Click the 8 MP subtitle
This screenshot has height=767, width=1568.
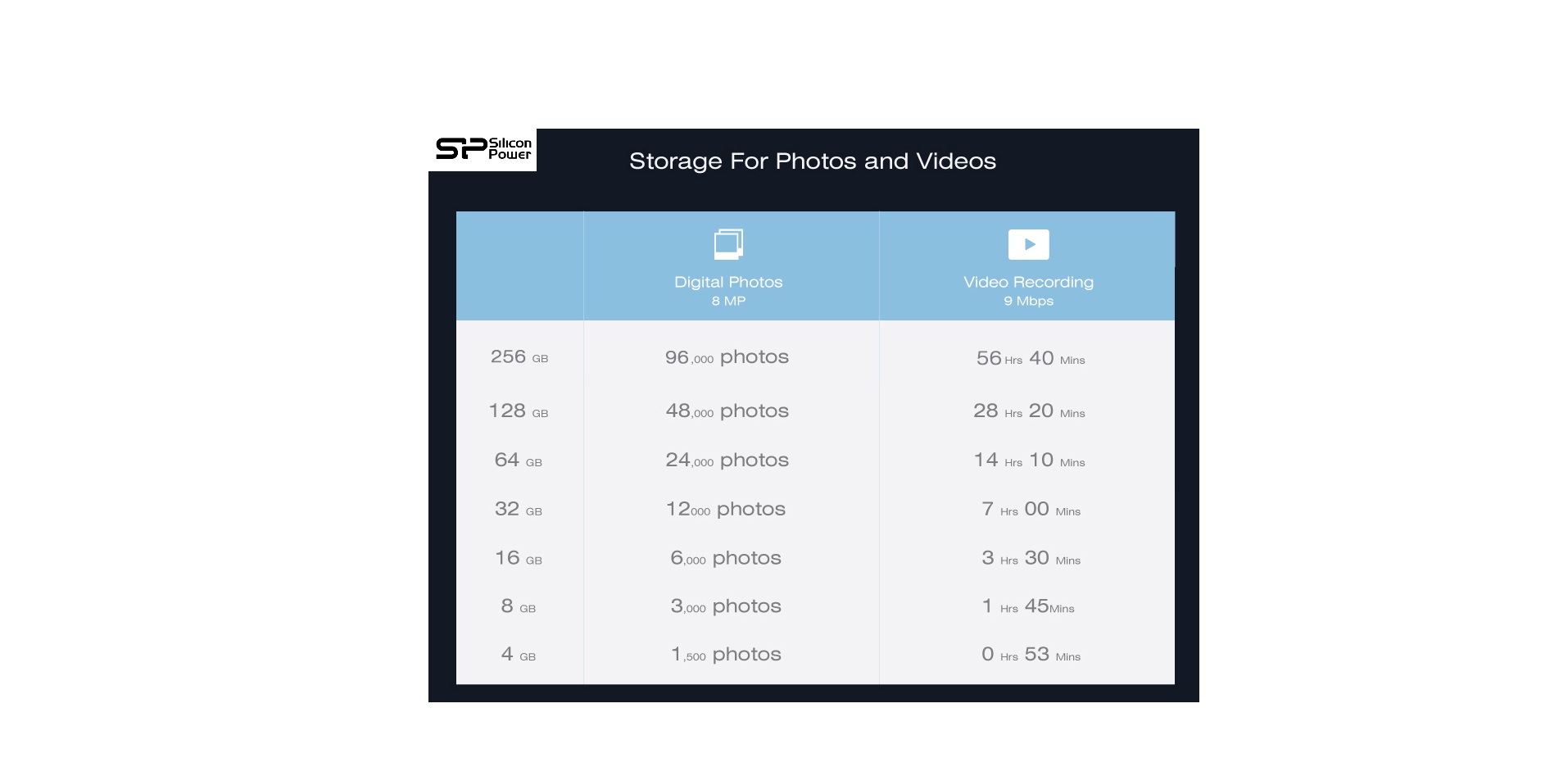(x=728, y=301)
